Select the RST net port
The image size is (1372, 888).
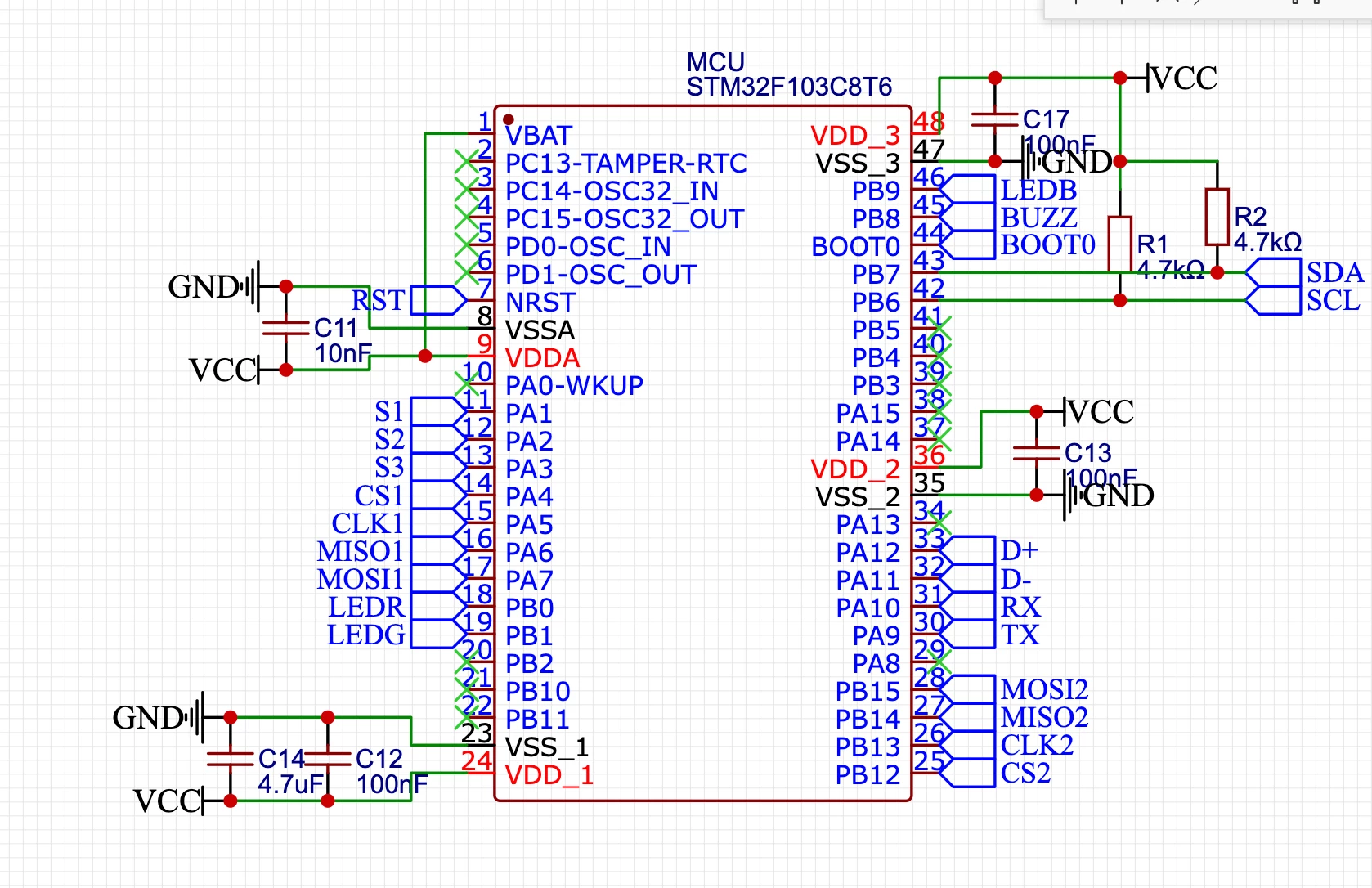409,300
